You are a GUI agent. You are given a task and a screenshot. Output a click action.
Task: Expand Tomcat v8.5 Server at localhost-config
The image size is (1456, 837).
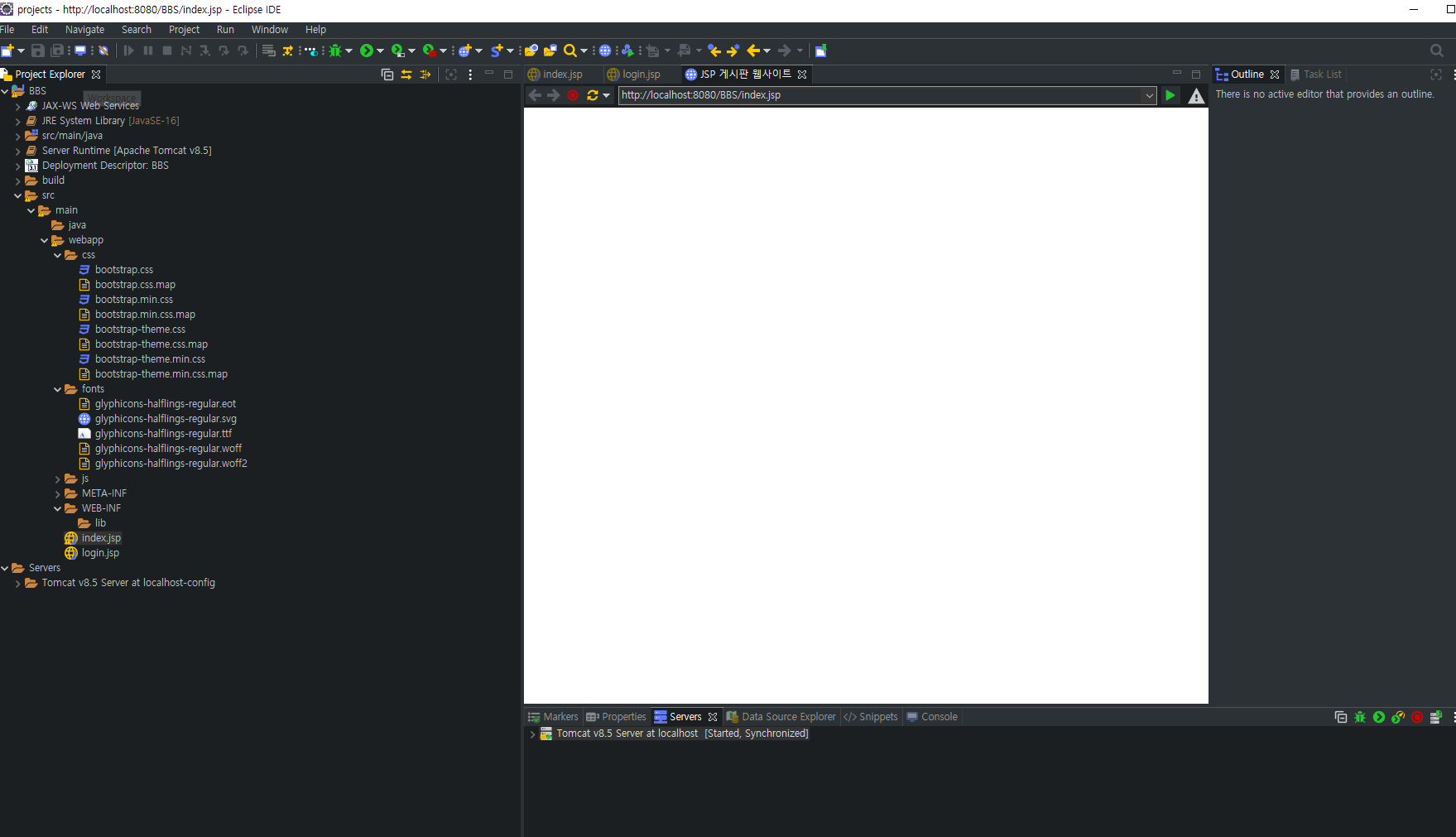point(18,583)
